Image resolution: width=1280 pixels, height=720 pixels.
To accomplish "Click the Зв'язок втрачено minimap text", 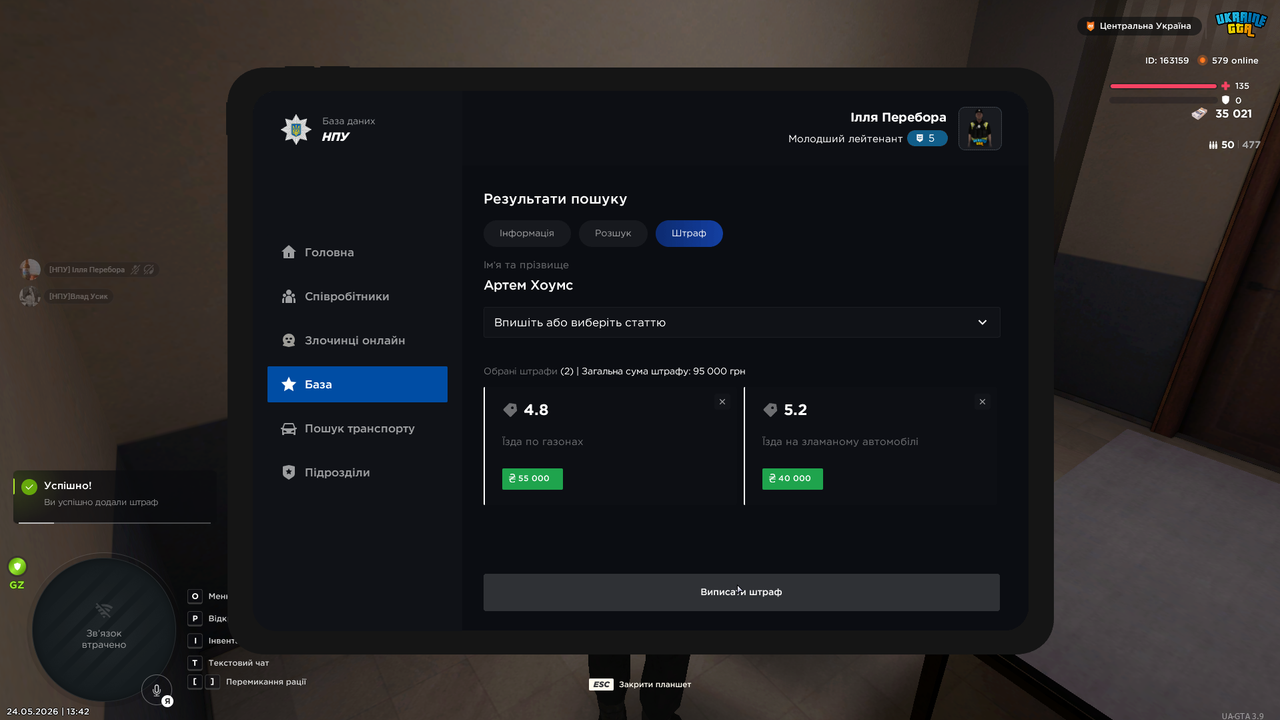I will tap(104, 638).
